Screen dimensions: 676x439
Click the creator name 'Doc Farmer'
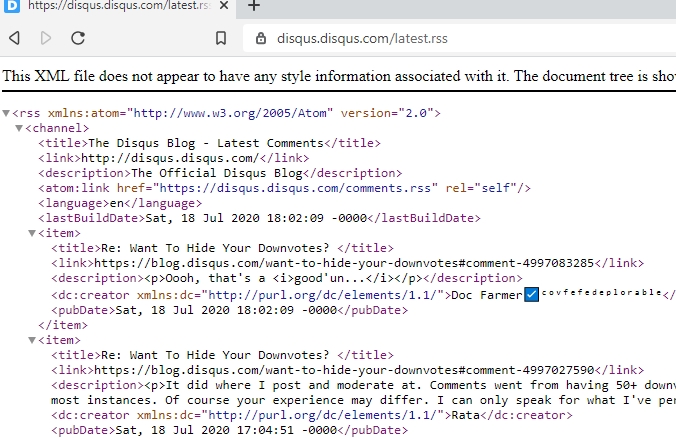pyautogui.click(x=487, y=295)
